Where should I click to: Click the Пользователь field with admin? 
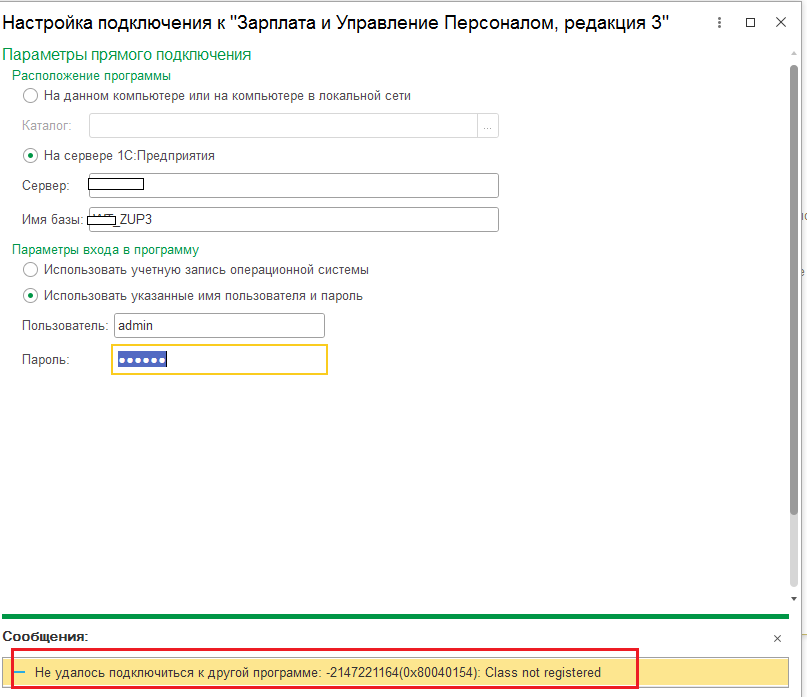219,325
